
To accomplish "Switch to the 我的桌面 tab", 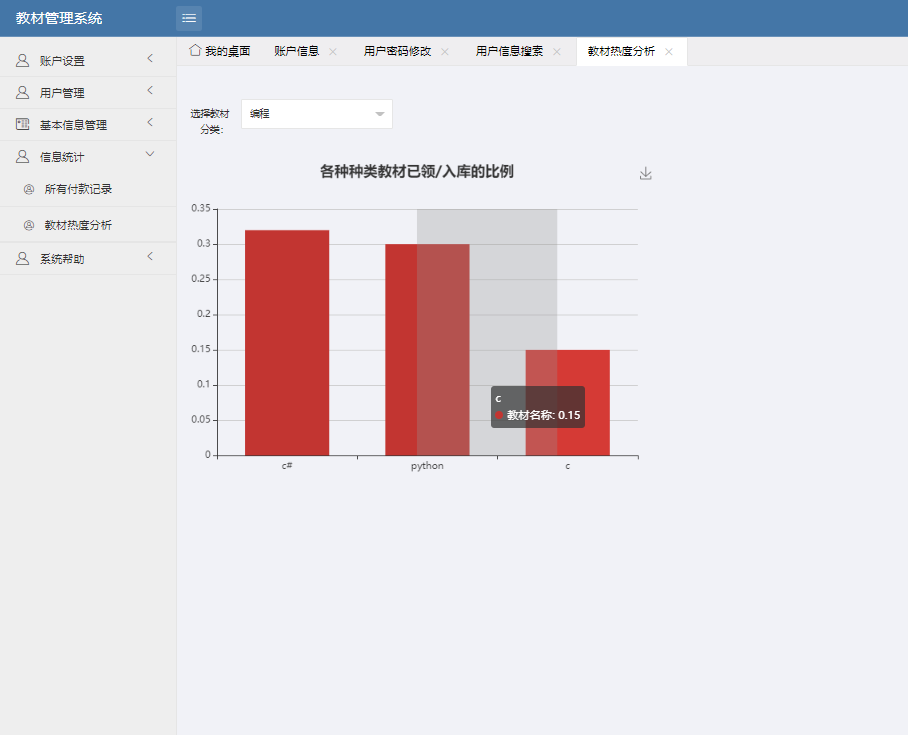I will (x=219, y=52).
